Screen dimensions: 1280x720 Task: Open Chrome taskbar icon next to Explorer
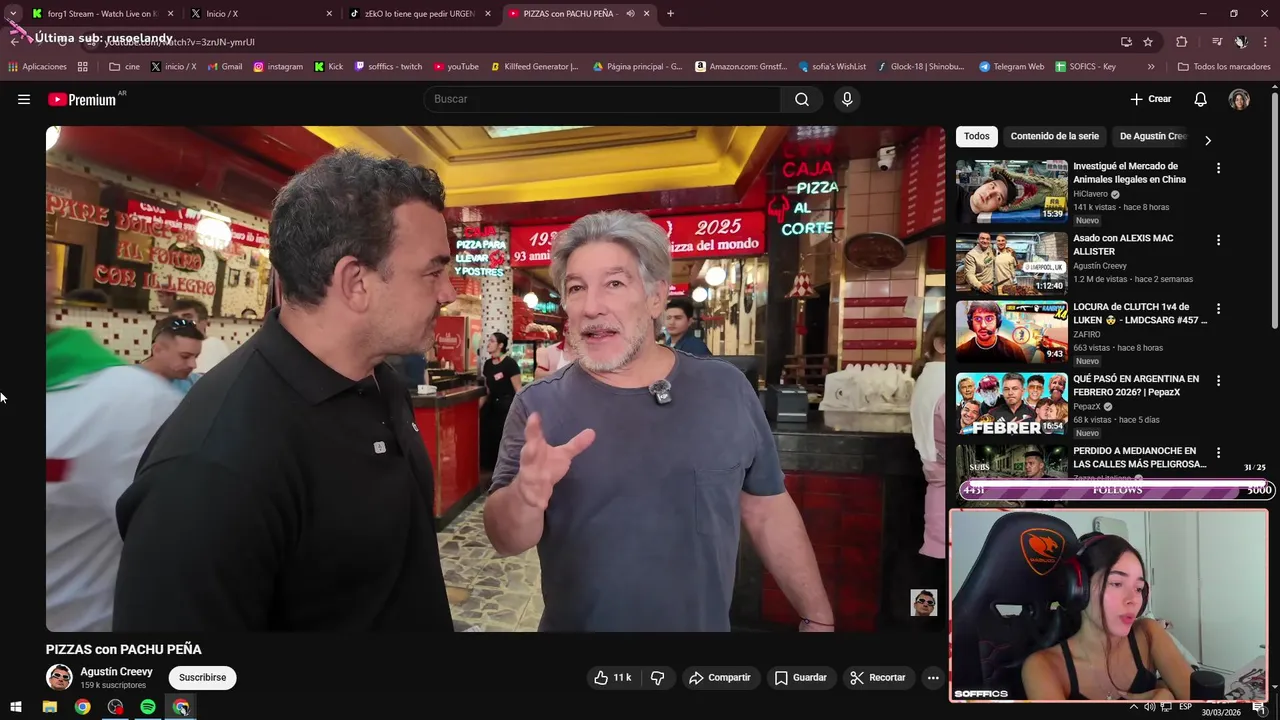[82, 707]
